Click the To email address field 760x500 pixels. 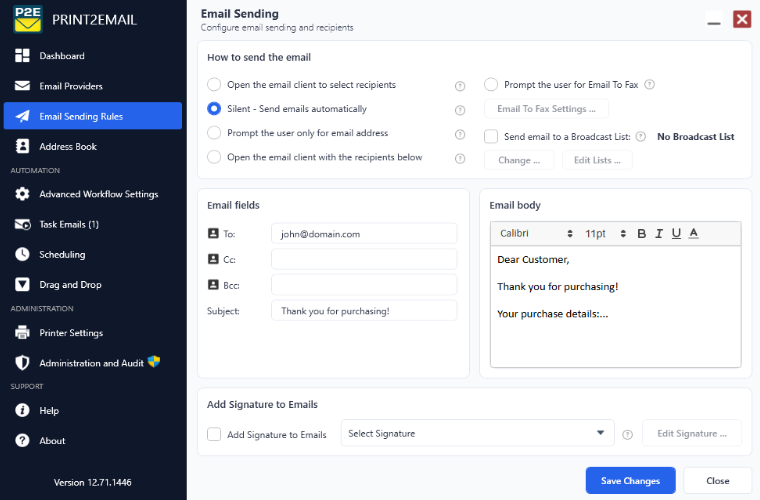[364, 234]
